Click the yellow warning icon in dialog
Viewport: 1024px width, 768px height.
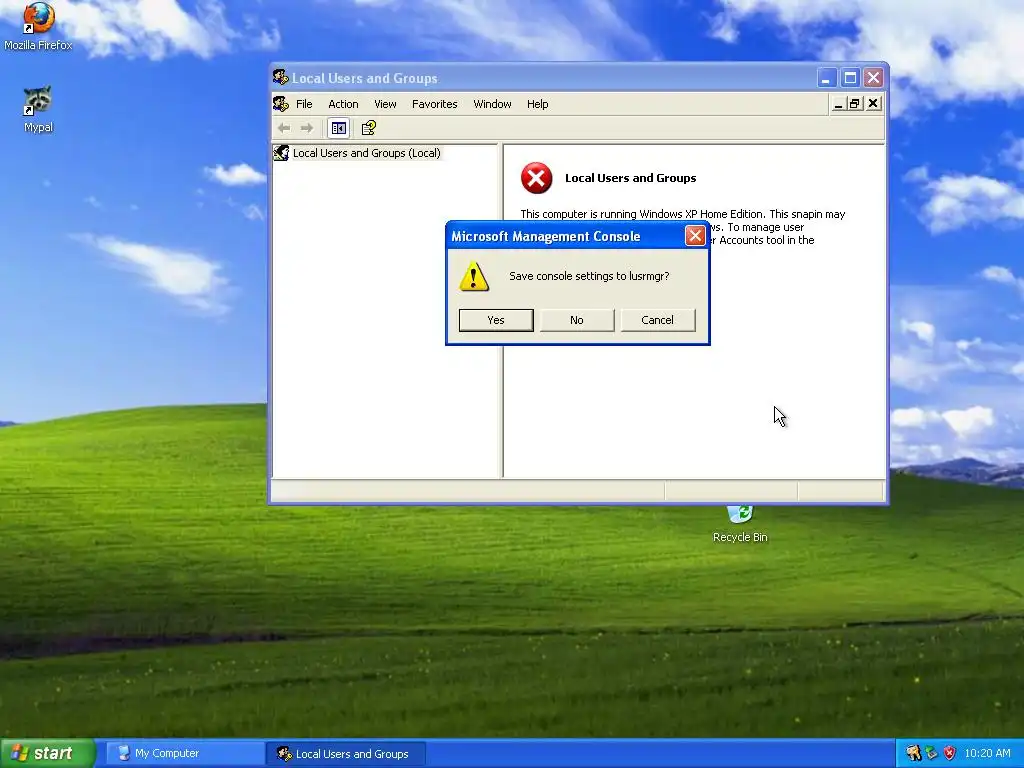[x=474, y=276]
